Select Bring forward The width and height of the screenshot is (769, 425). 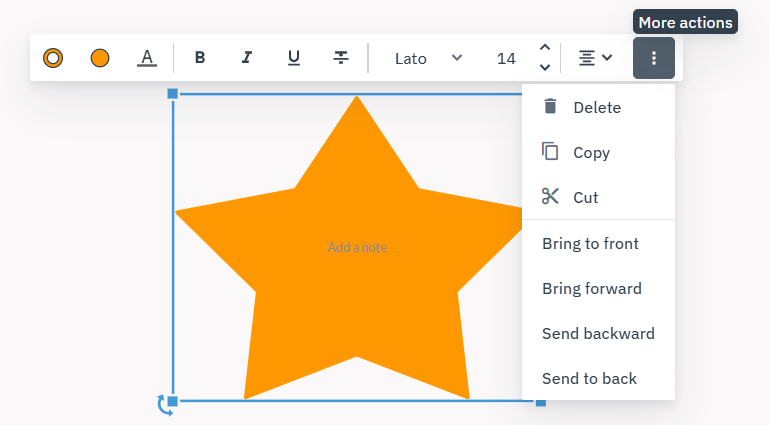point(598,289)
